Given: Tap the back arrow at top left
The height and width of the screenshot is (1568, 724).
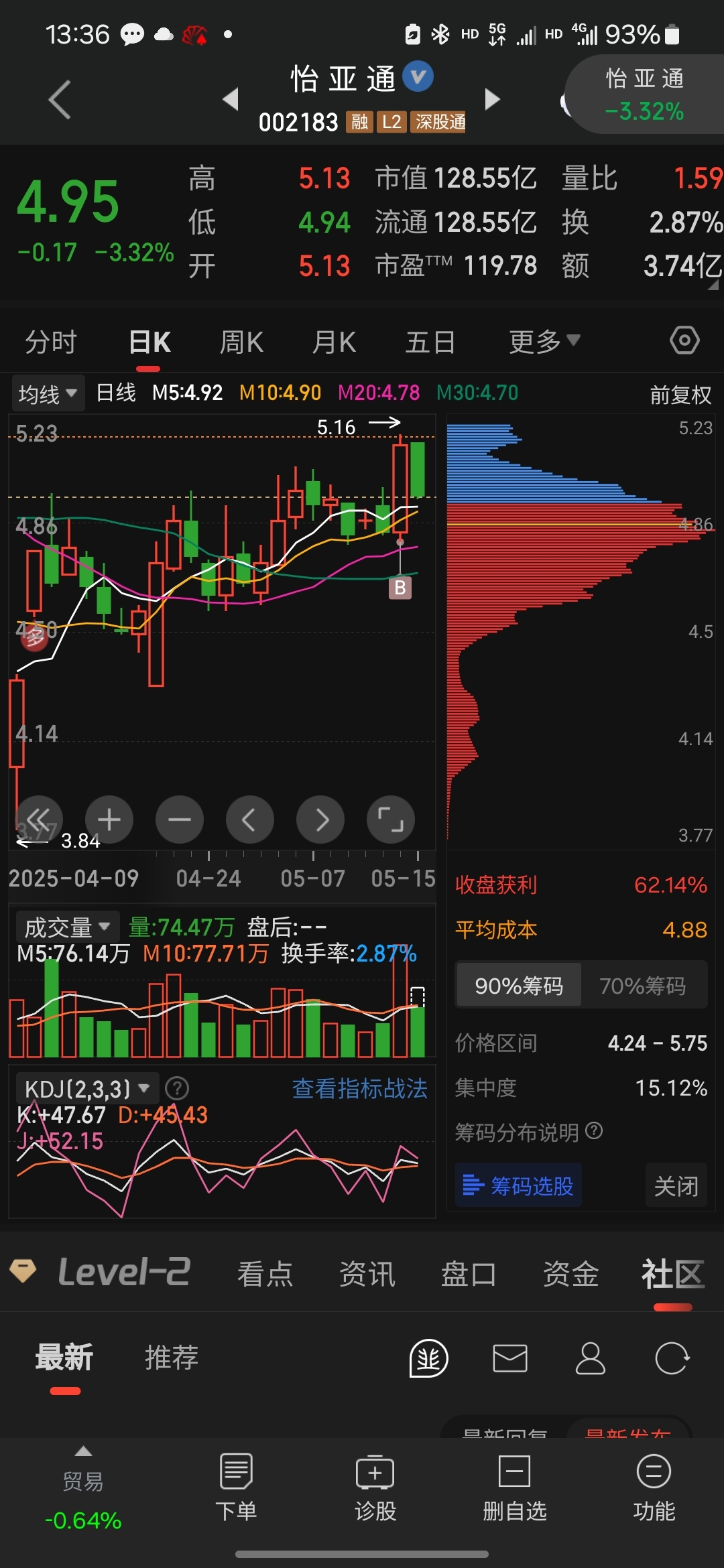Looking at the screenshot, I should [60, 99].
